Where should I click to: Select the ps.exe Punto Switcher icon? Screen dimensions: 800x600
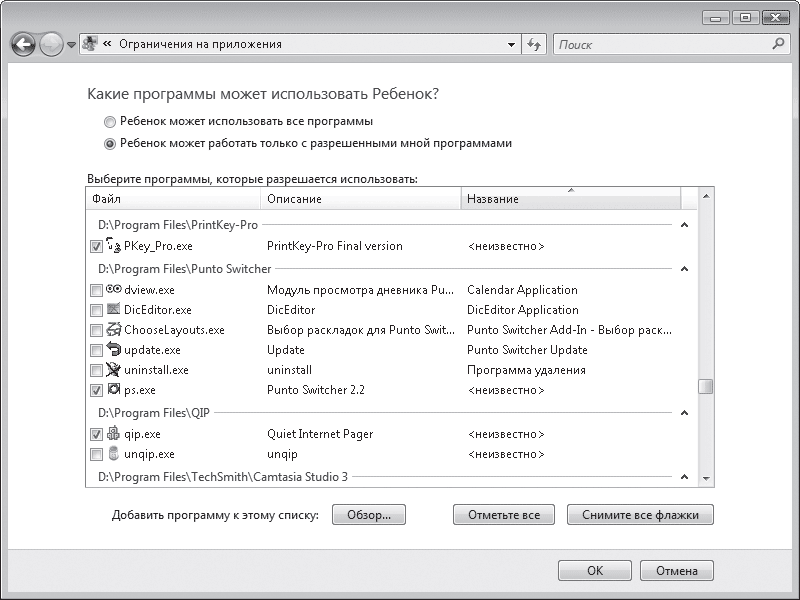click(x=113, y=390)
